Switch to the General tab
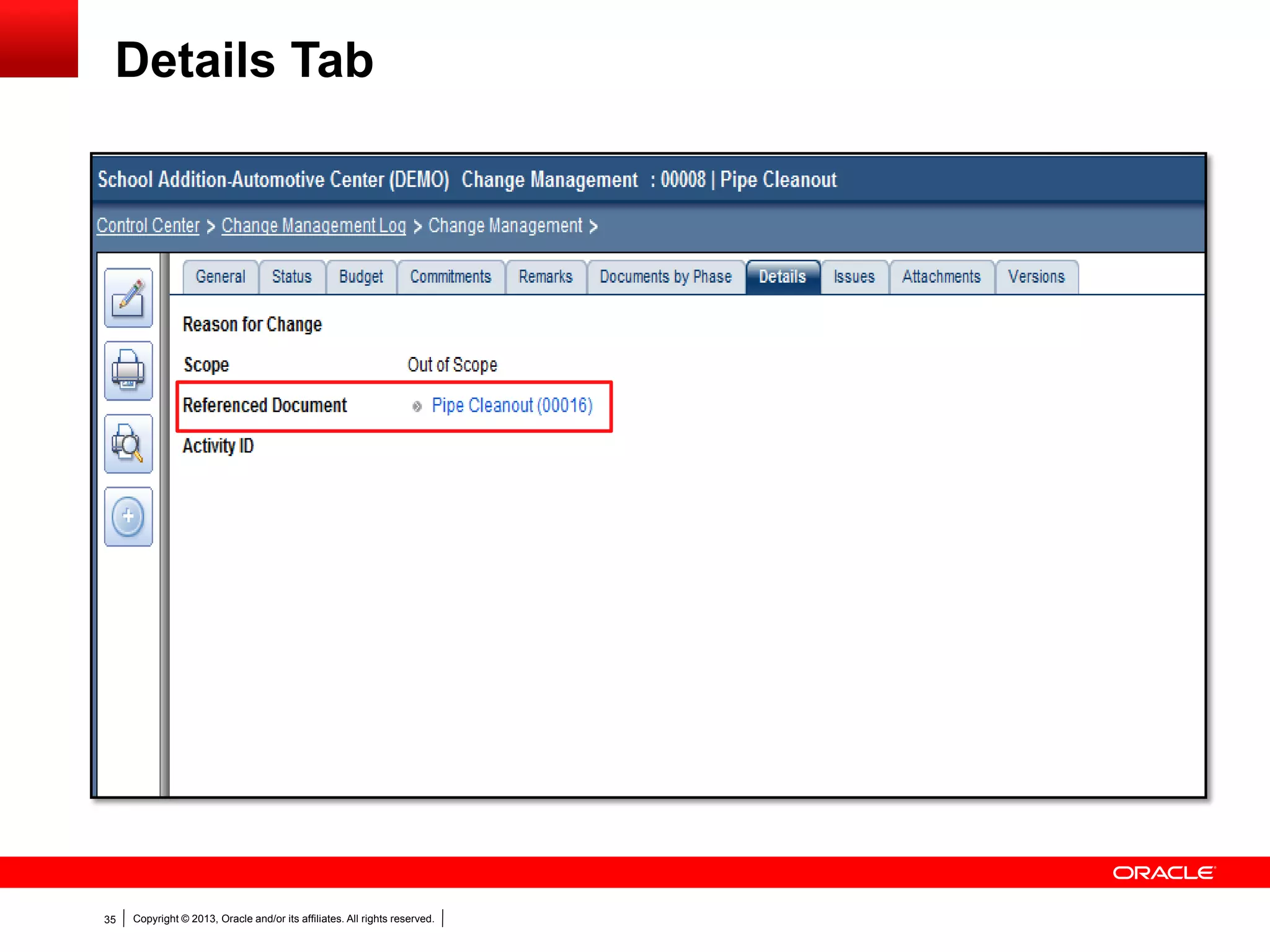Viewport: 1270px width, 952px height. pos(221,277)
